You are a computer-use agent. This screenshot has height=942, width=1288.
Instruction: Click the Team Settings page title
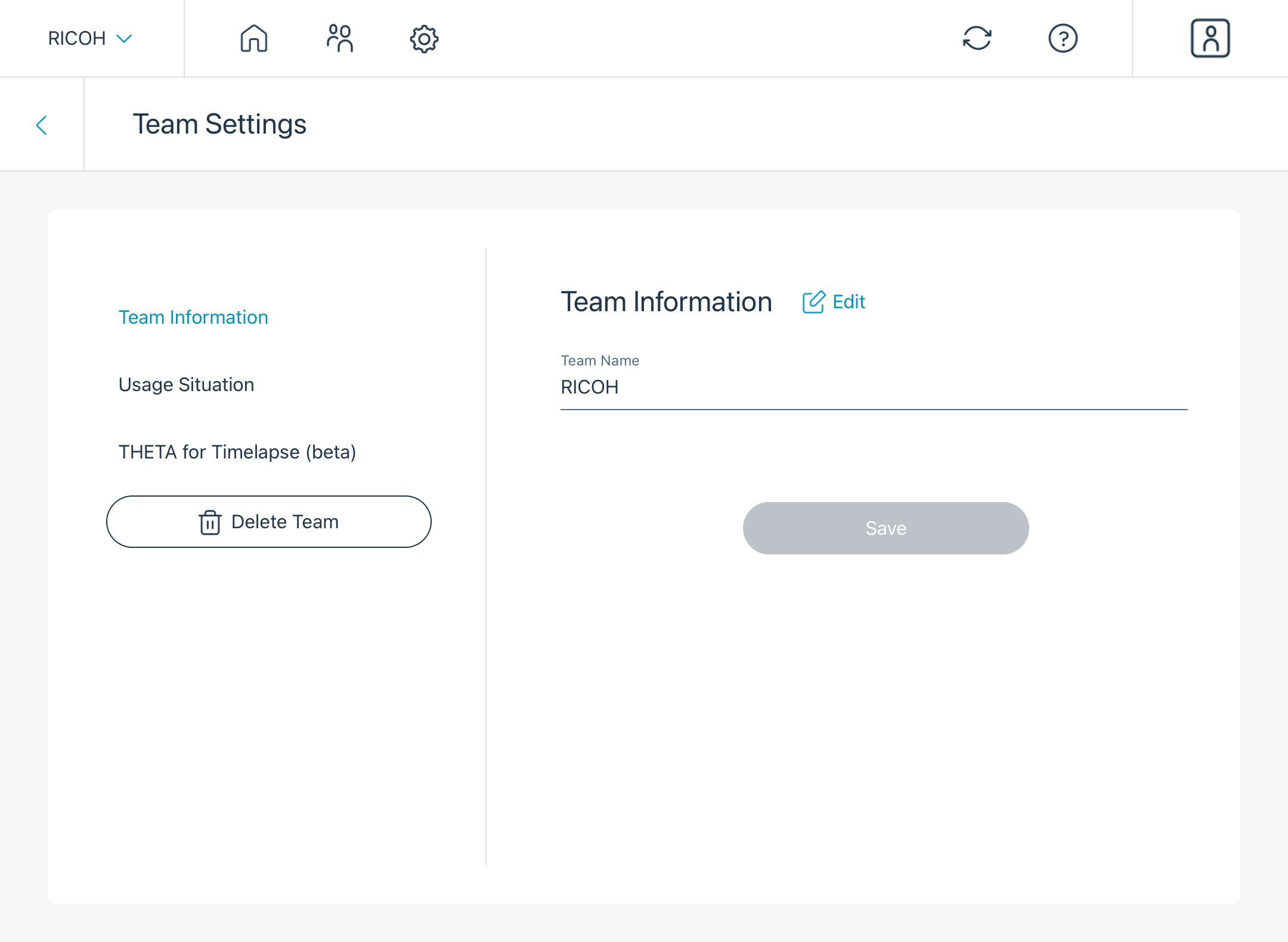point(219,125)
